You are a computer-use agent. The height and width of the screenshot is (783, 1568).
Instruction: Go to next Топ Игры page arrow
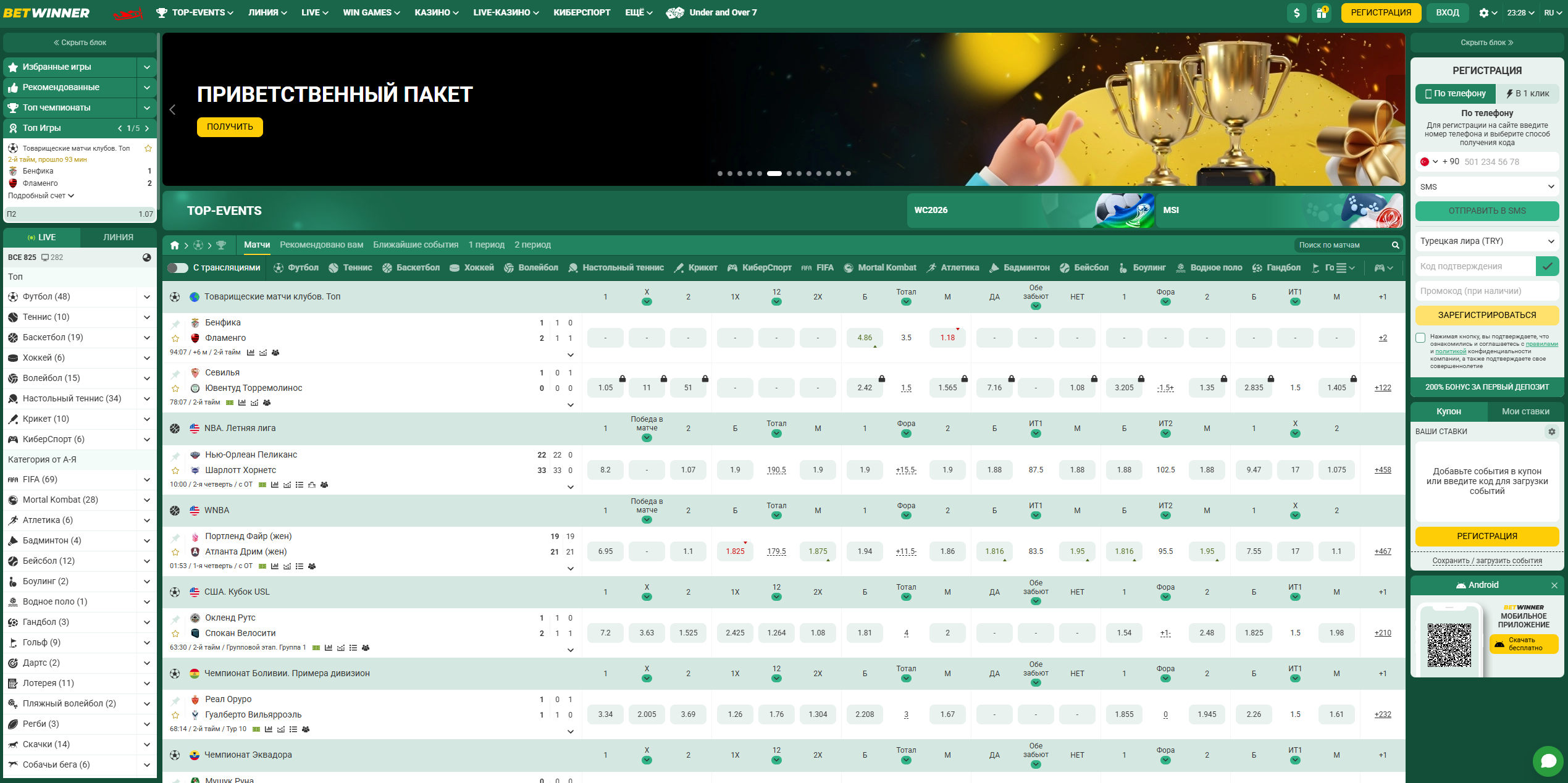[x=147, y=128]
